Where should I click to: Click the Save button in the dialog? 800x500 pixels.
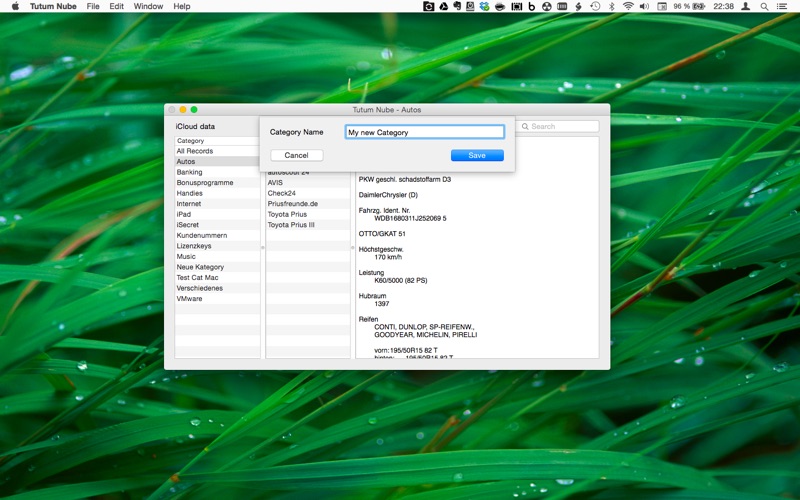(x=477, y=155)
